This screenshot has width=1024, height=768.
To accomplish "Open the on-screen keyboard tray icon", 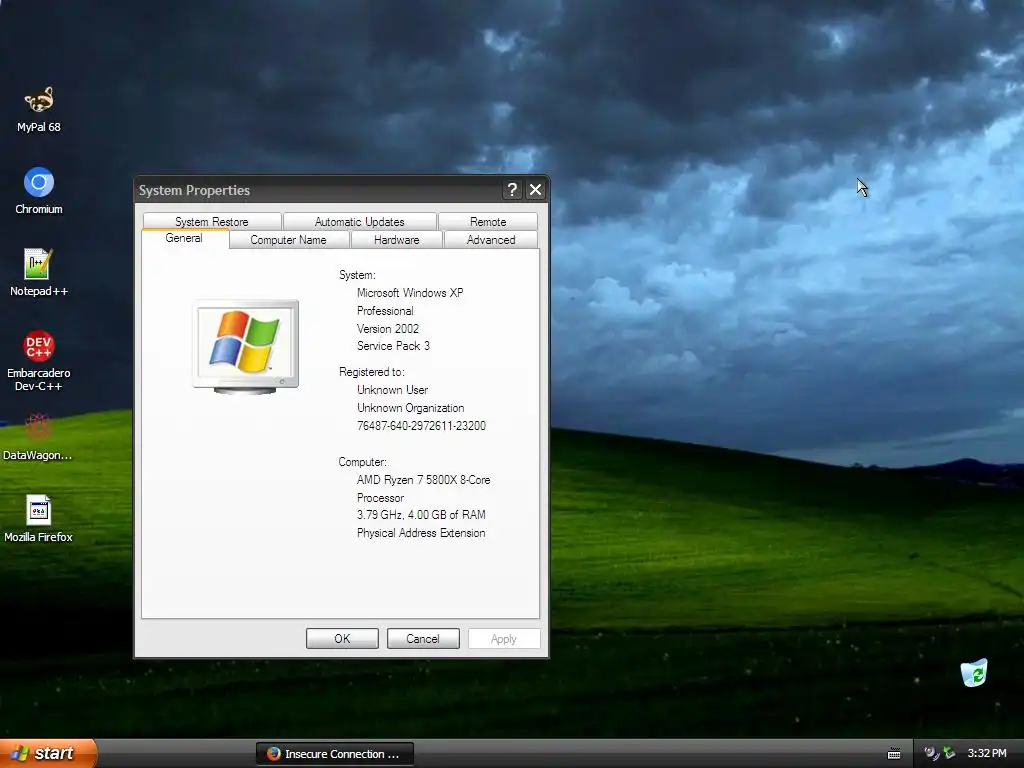I will click(x=894, y=754).
